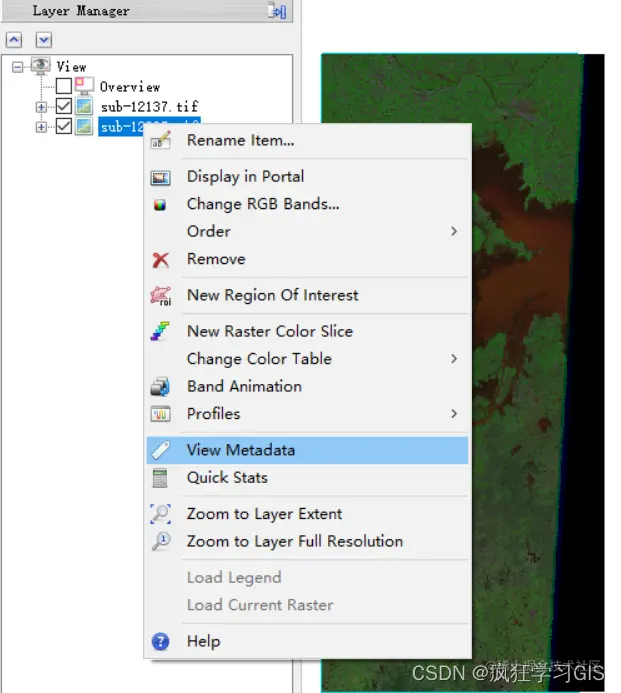Select New Region Of Interest entry
The height and width of the screenshot is (693, 621).
pos(307,295)
